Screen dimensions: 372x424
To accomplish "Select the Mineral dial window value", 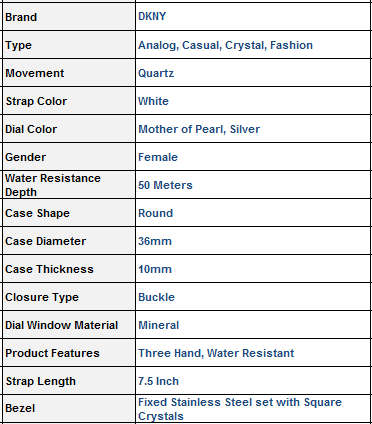I will (159, 325).
